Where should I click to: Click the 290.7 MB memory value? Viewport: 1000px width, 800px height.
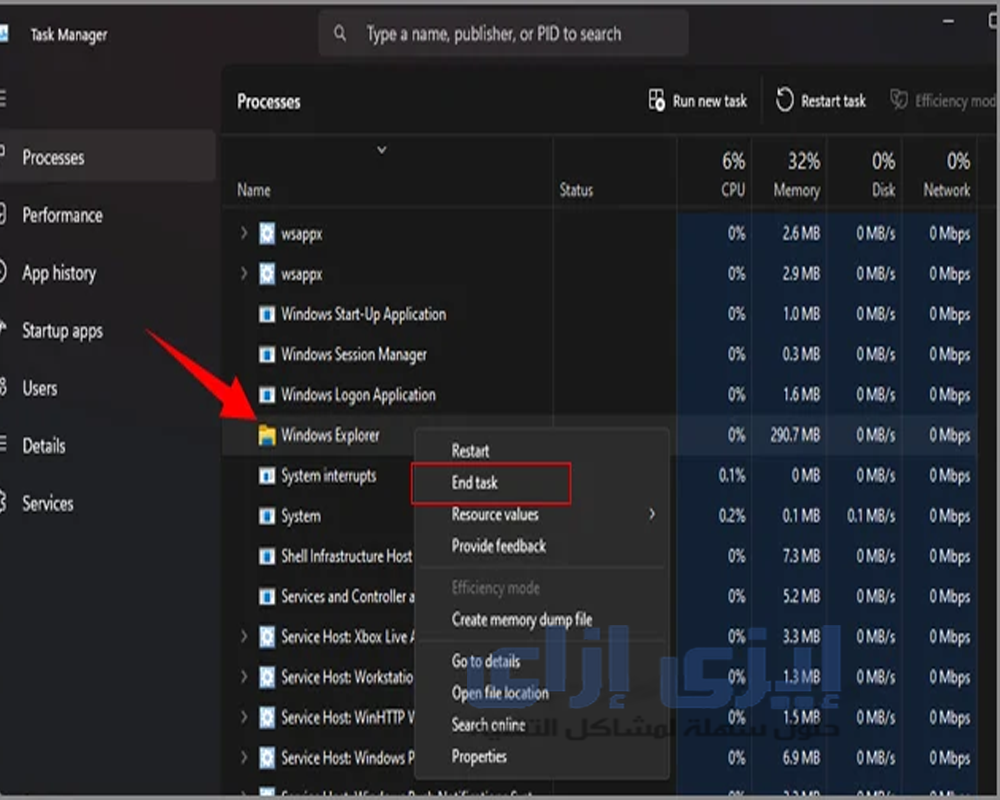point(795,435)
